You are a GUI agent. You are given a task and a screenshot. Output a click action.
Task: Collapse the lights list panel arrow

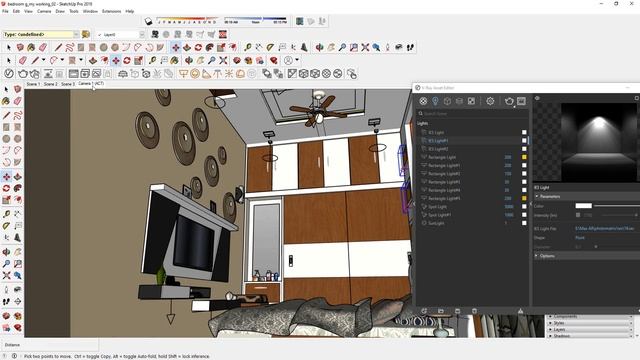tap(531, 203)
